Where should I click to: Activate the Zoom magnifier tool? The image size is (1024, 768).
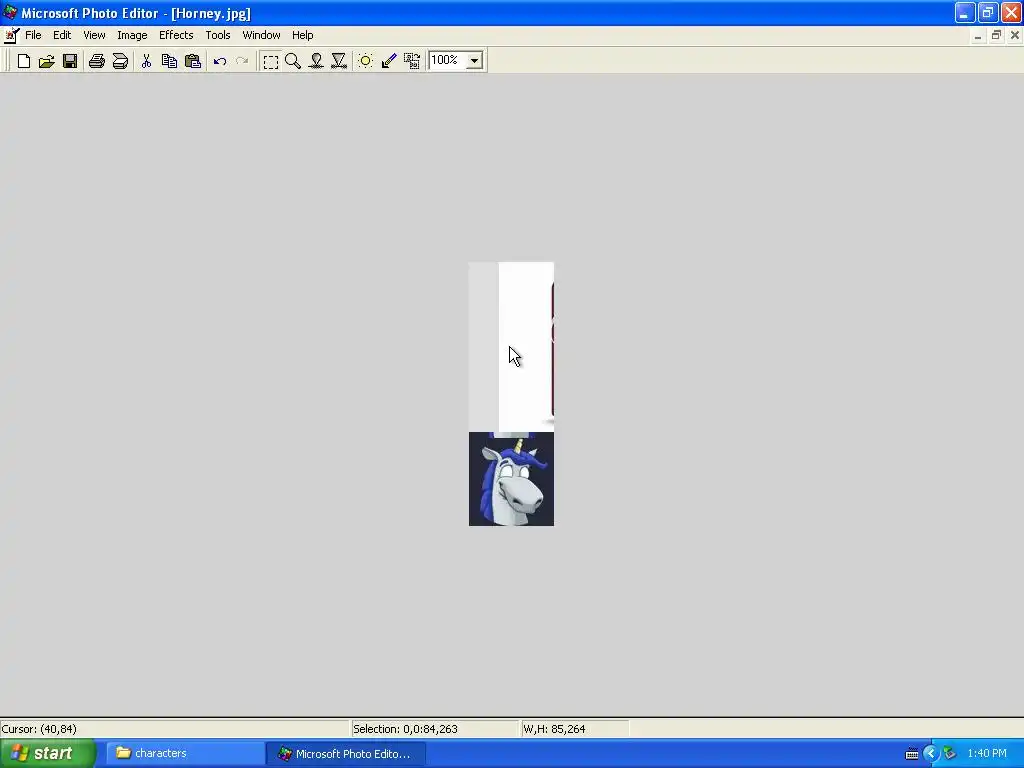[293, 61]
